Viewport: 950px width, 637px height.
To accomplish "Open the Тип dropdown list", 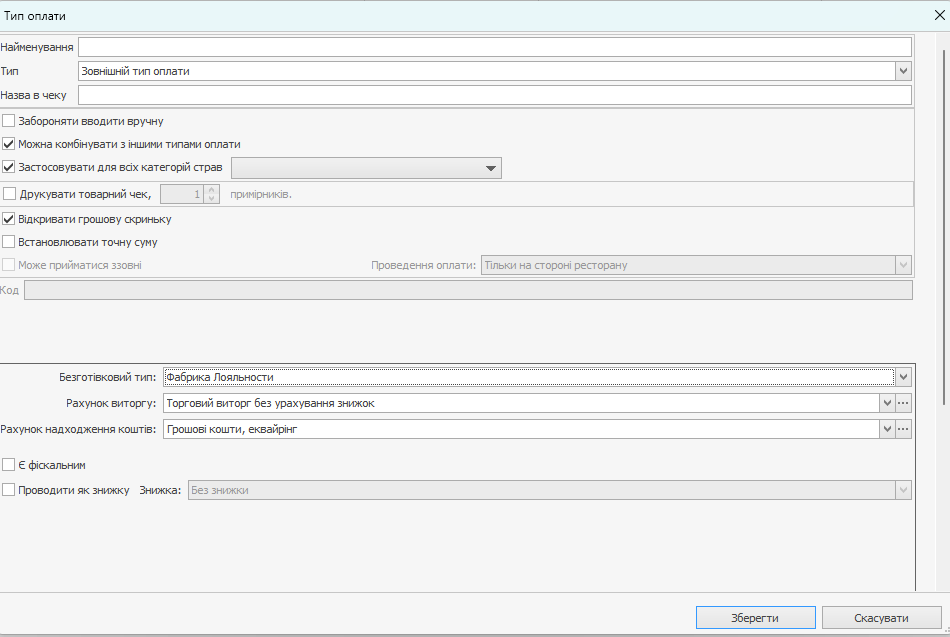I will tap(903, 71).
